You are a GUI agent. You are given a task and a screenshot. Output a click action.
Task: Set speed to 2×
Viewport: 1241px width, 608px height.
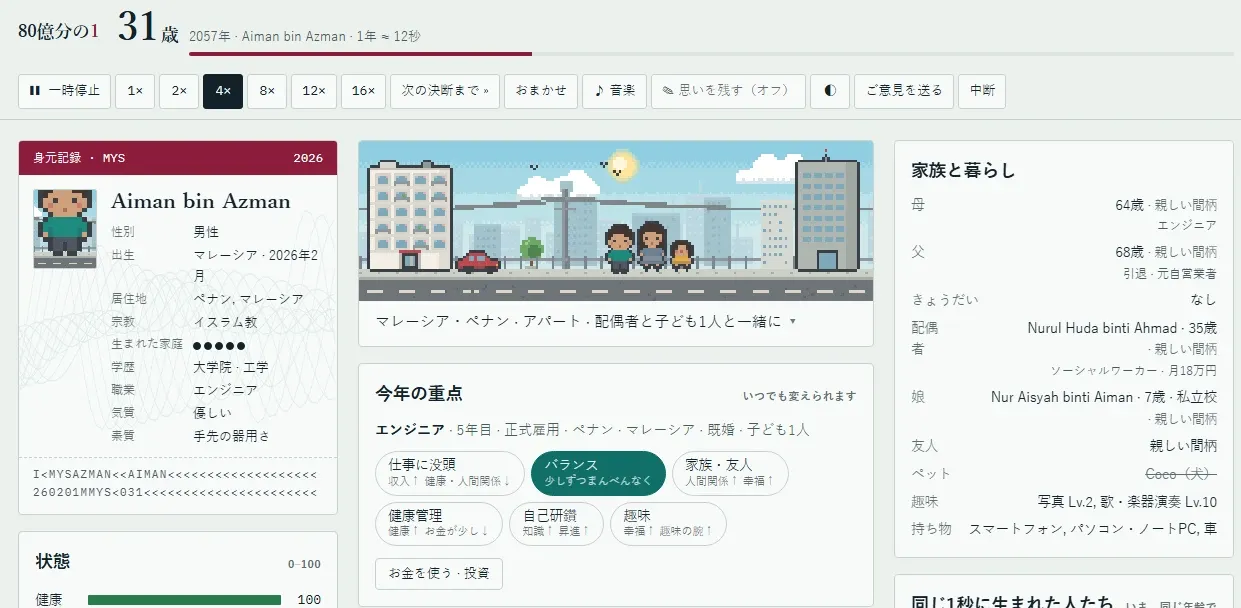pyautogui.click(x=178, y=91)
